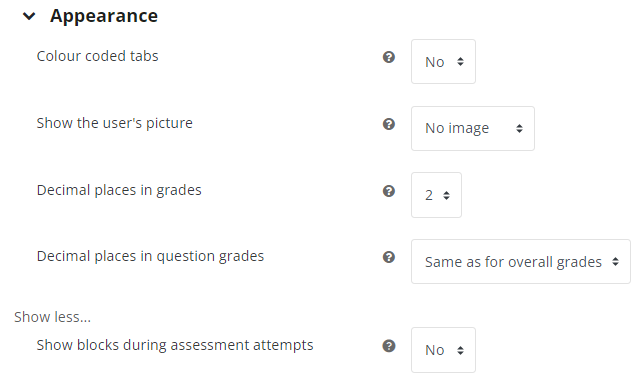Click the Show blocks during assessment attempts label

pos(175,345)
